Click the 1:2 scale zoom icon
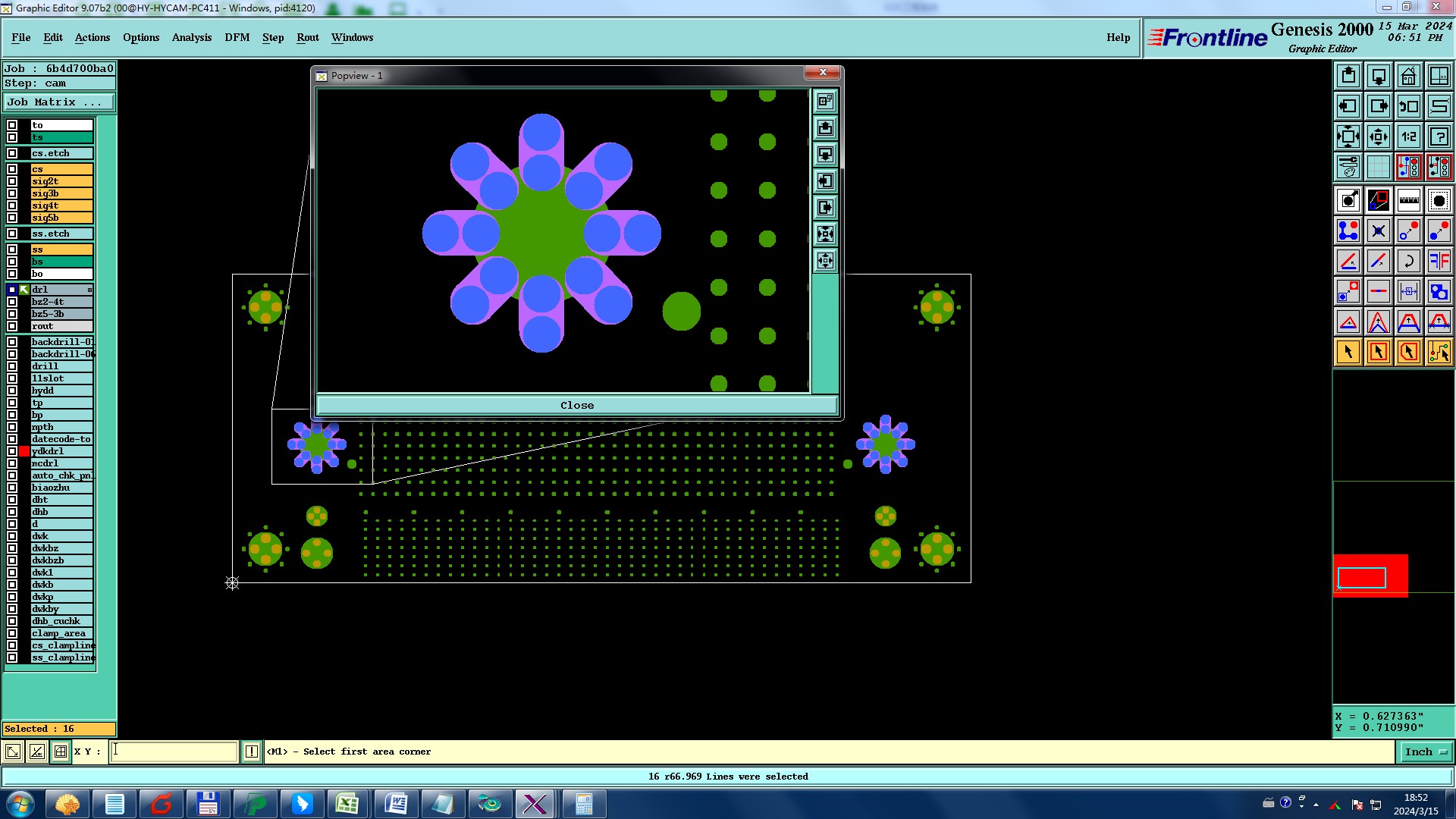 tap(1409, 136)
